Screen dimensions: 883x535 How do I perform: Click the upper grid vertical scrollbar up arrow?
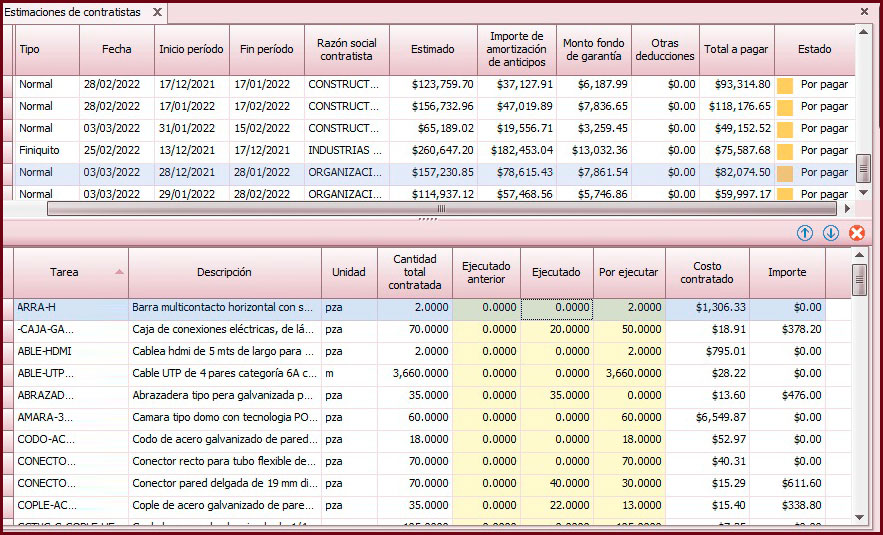(x=863, y=32)
